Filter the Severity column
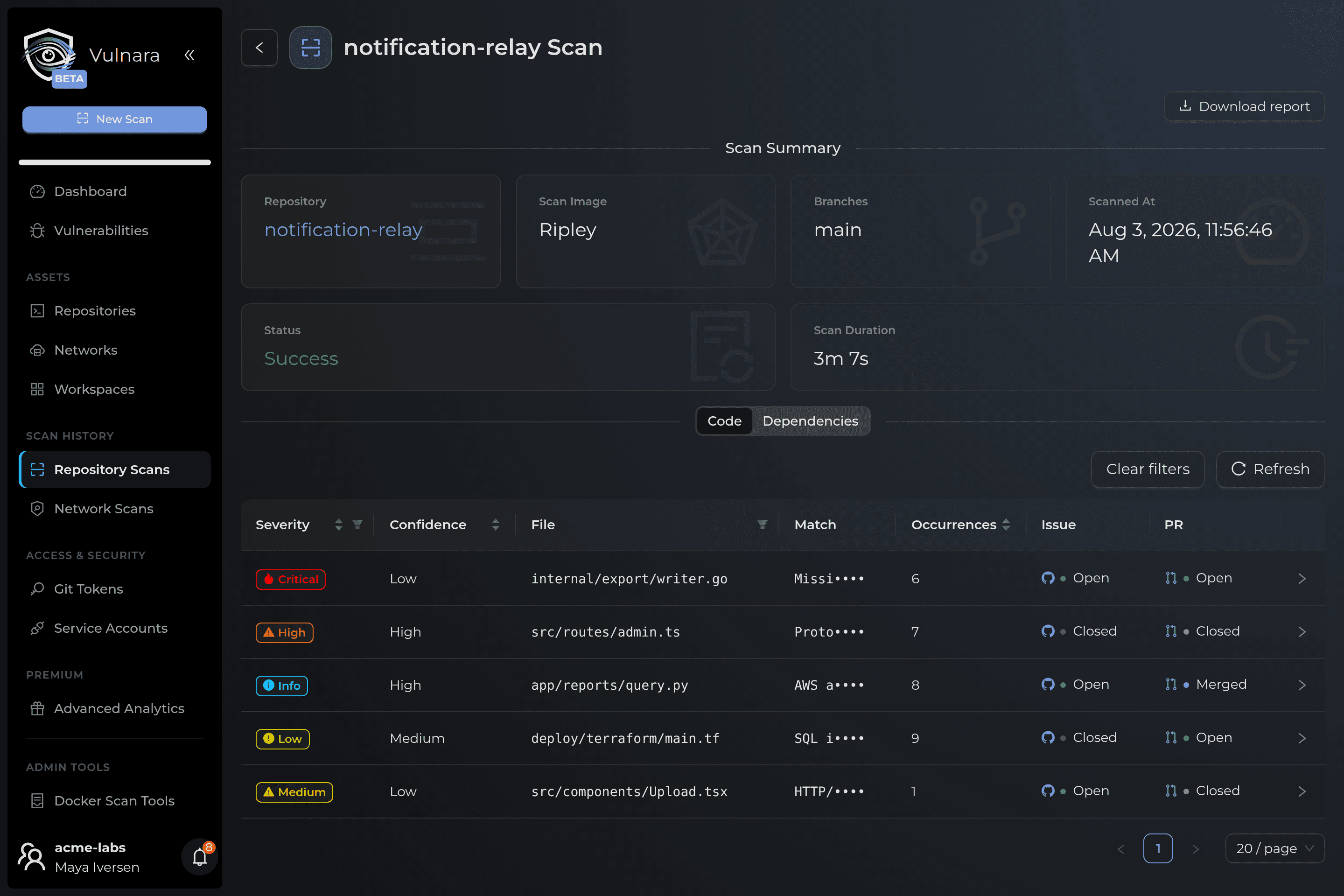Viewport: 1344px width, 896px height. [358, 525]
